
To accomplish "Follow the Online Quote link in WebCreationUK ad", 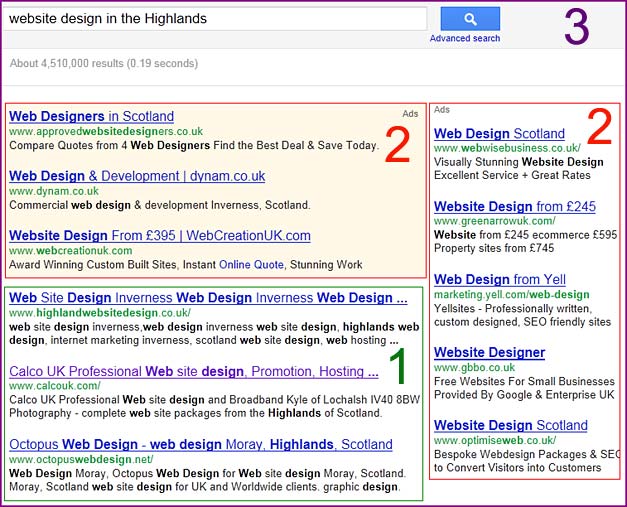I will pos(251,265).
